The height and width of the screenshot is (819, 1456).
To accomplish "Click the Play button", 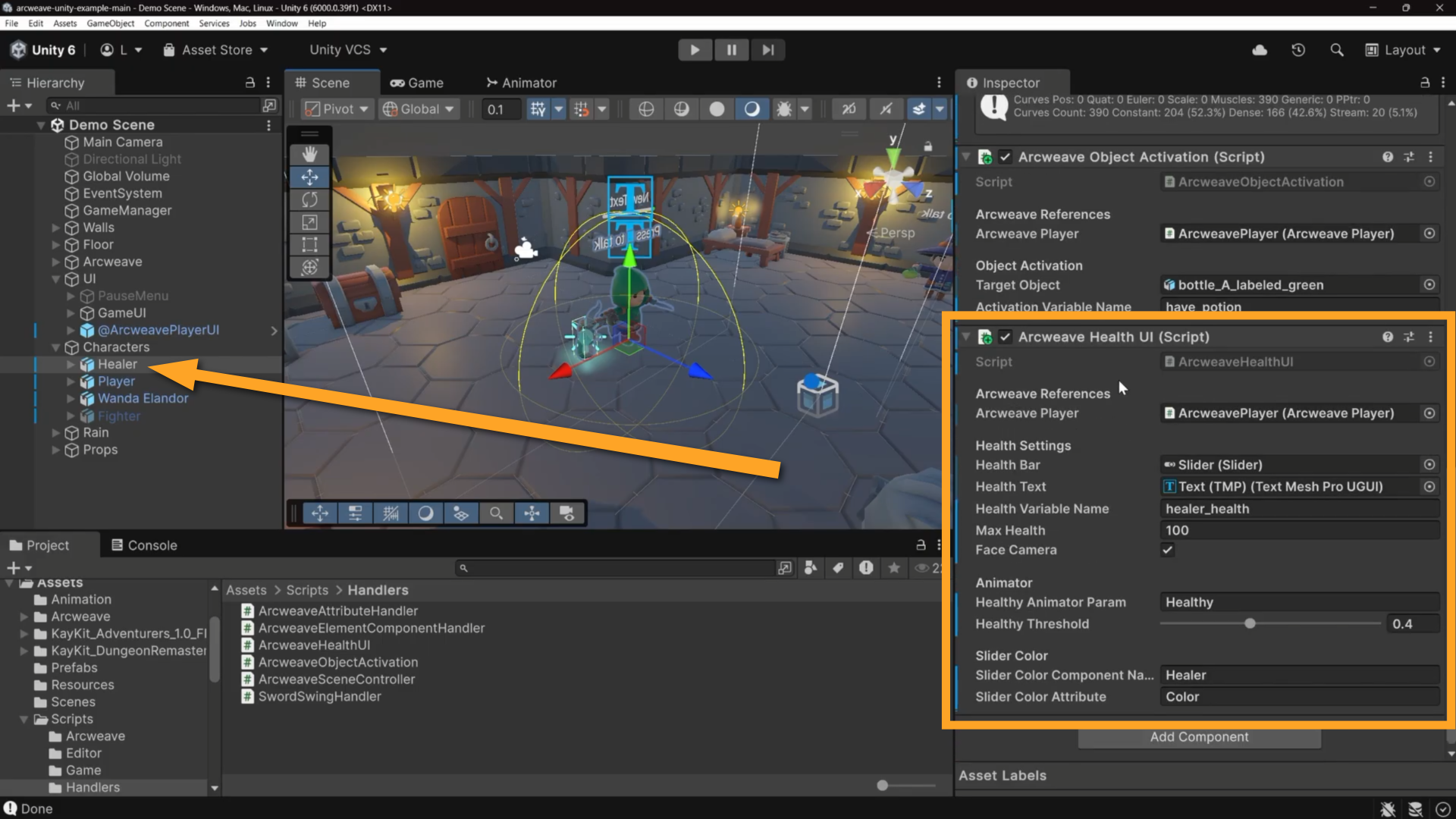I will click(695, 50).
